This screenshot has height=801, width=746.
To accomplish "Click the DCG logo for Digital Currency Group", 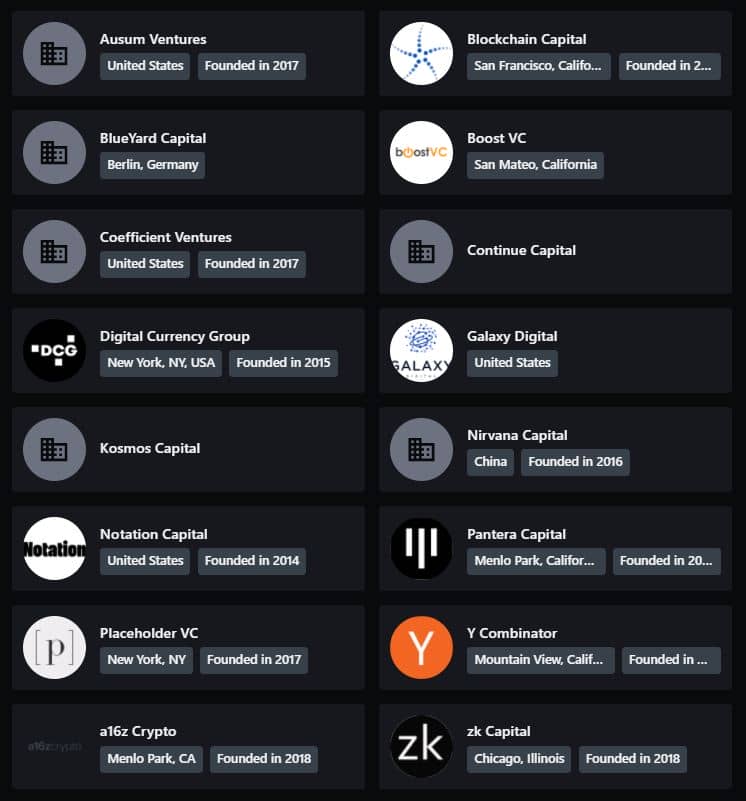I will tap(55, 350).
